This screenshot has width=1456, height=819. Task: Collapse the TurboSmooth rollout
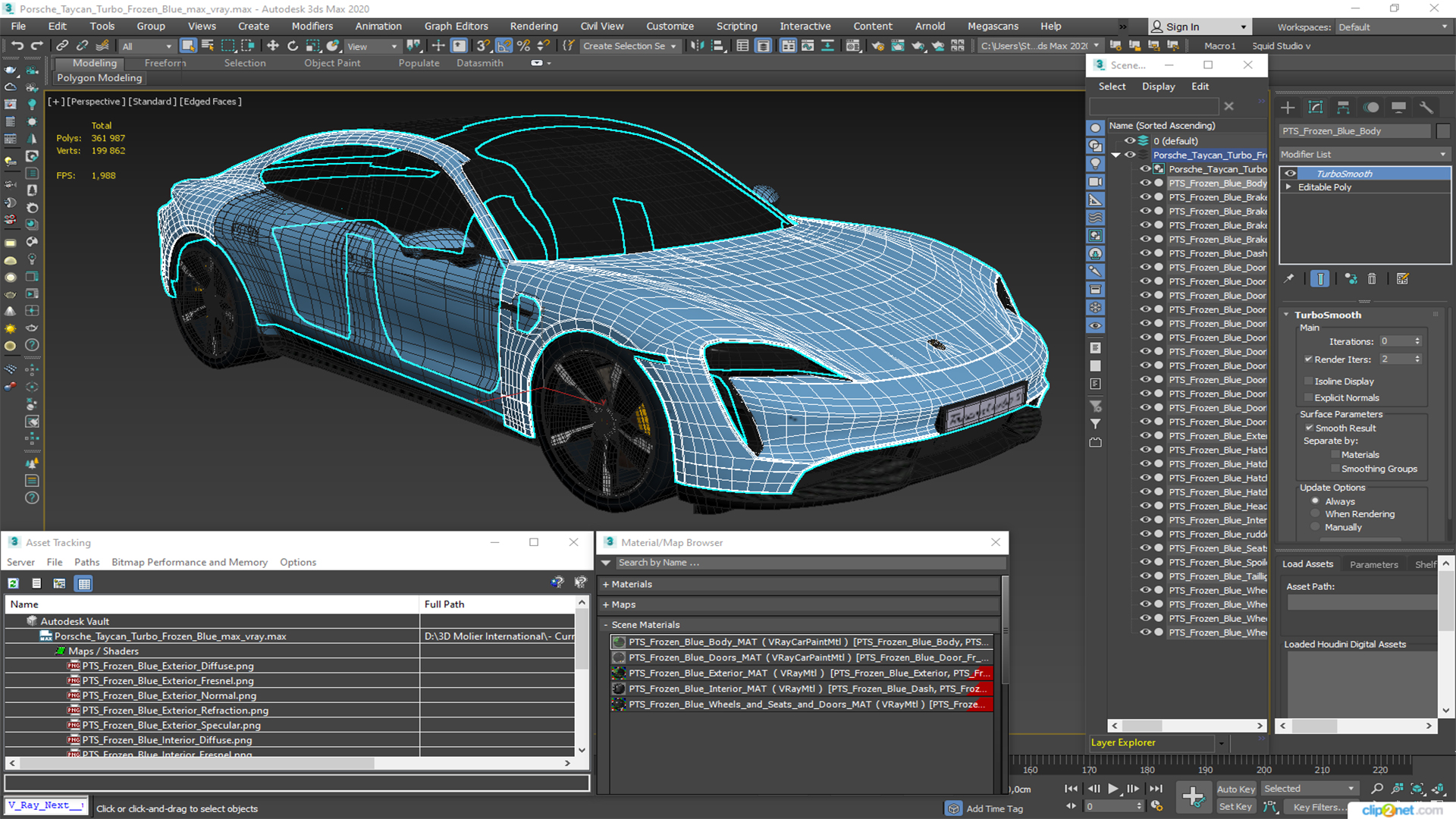pyautogui.click(x=1286, y=315)
